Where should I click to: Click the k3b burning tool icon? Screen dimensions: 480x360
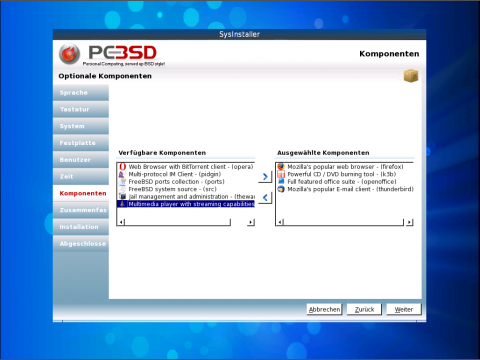(x=281, y=174)
